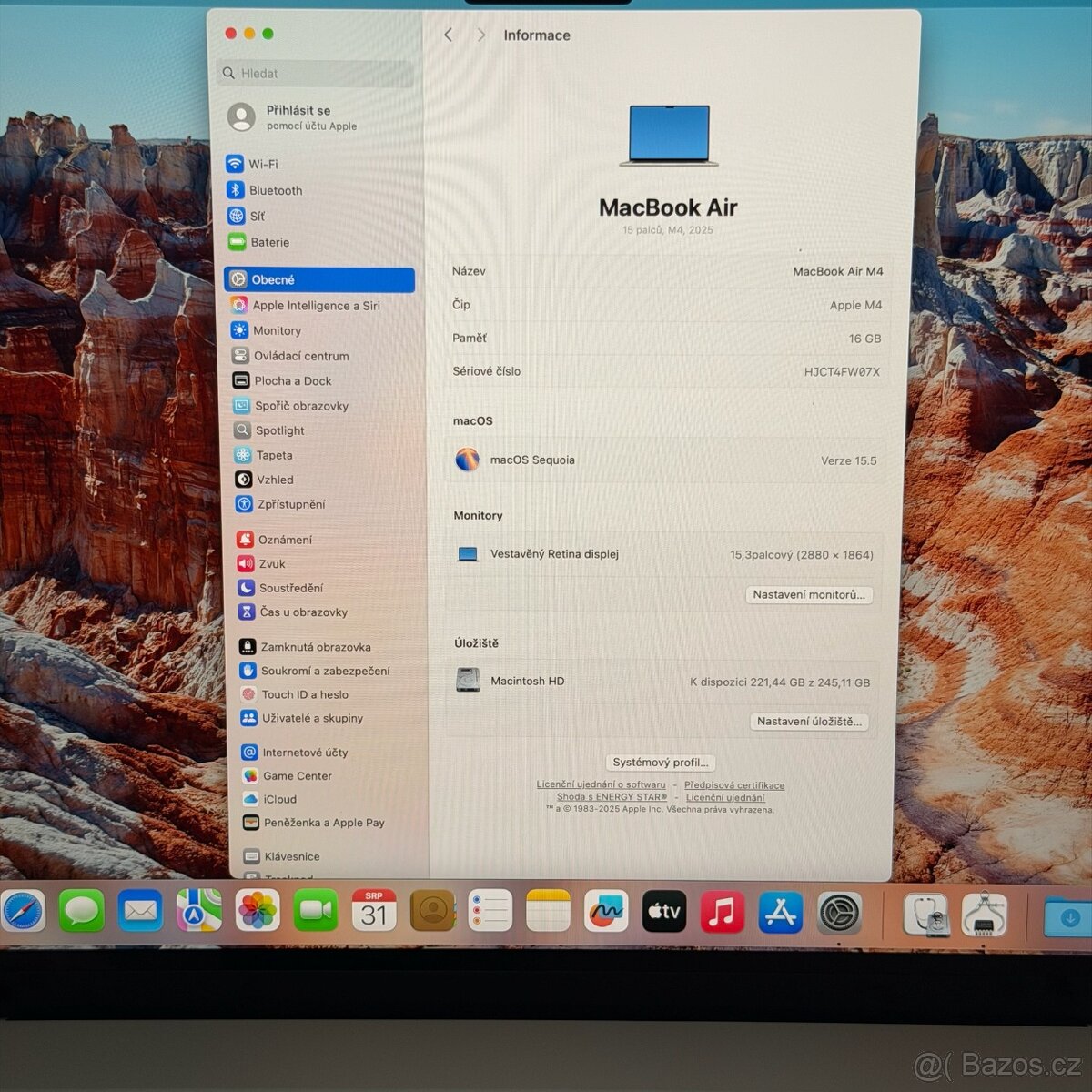Click the Název row MacBook Air M4
This screenshot has width=1092, height=1092.
pyautogui.click(x=667, y=271)
